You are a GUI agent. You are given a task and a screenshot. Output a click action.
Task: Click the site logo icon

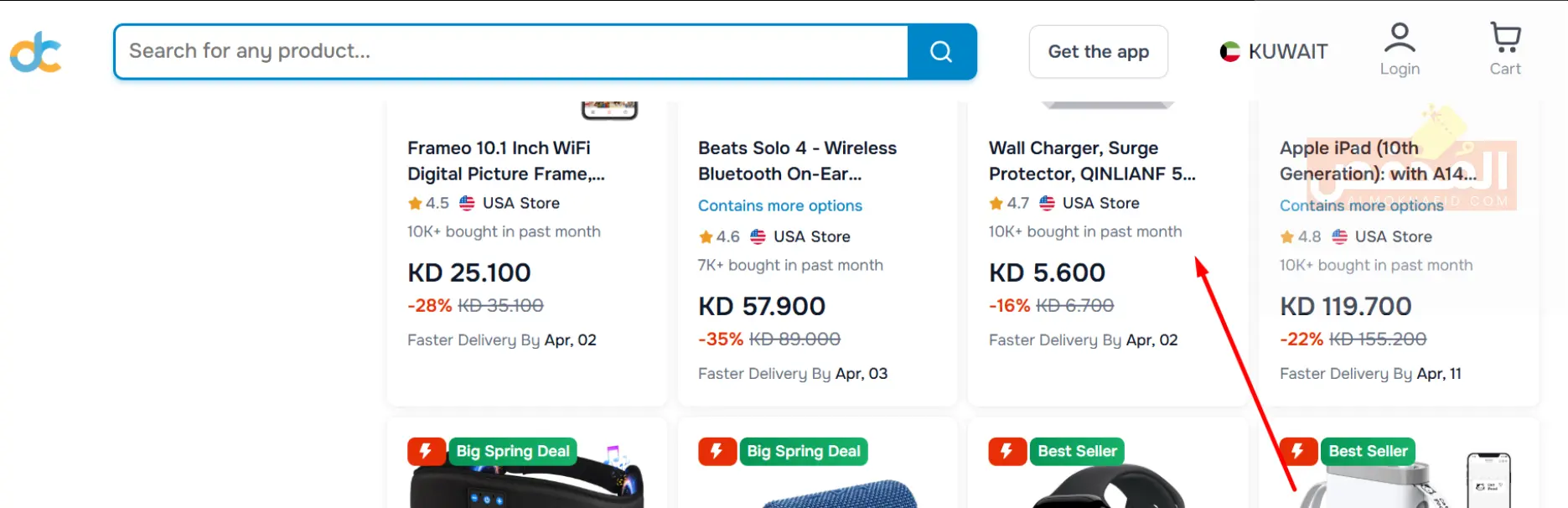(35, 52)
